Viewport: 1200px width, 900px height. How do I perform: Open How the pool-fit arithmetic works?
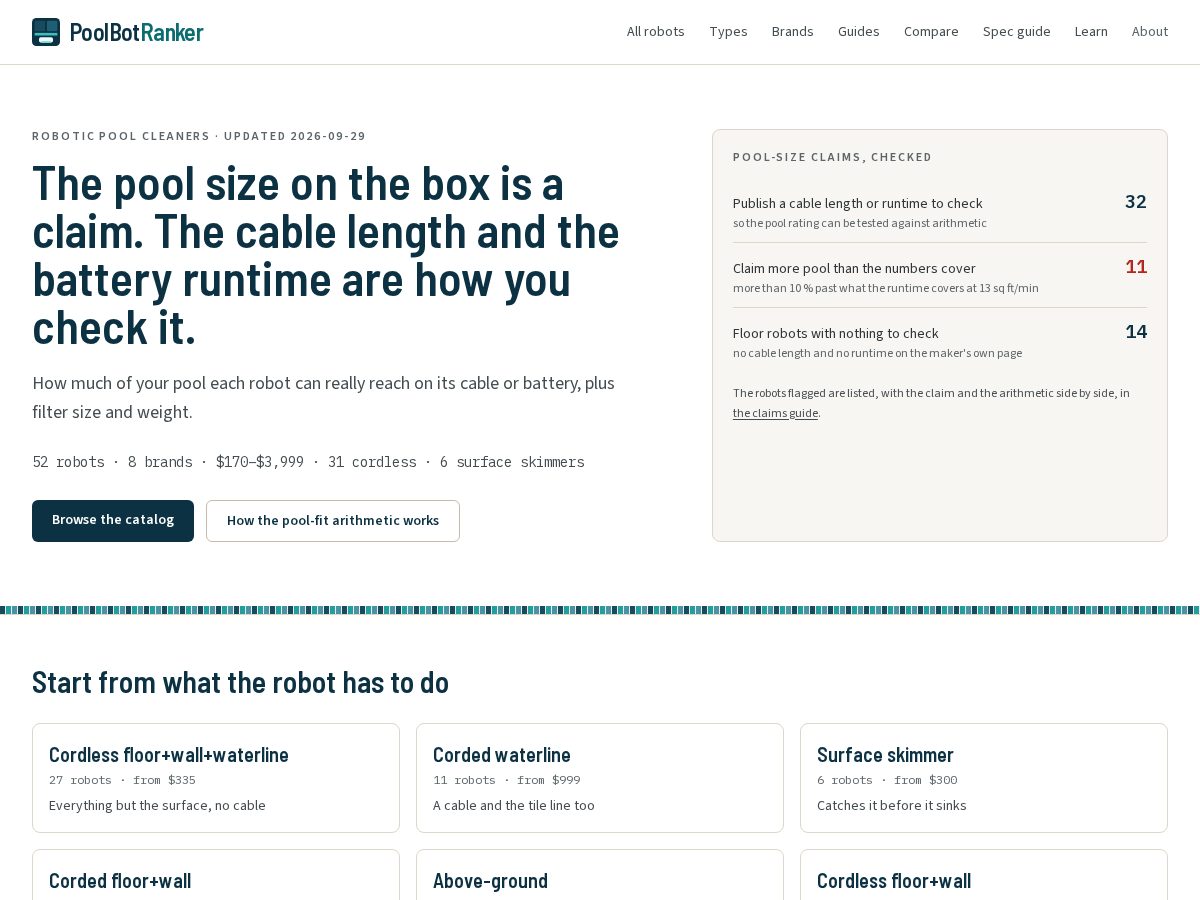pos(333,521)
